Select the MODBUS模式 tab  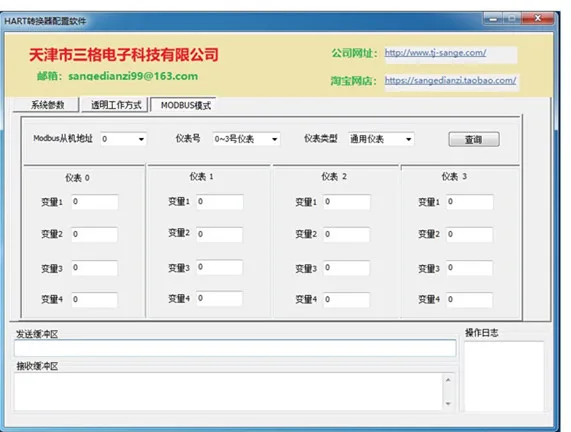click(x=185, y=105)
